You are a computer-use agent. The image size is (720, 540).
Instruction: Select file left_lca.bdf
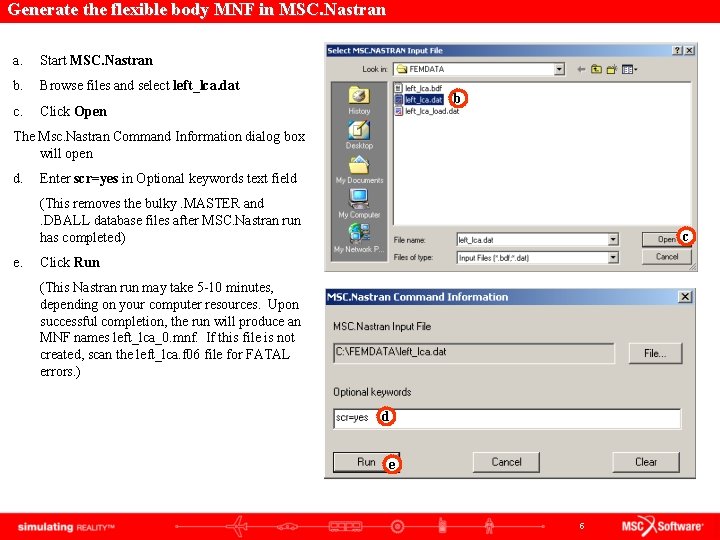point(418,88)
